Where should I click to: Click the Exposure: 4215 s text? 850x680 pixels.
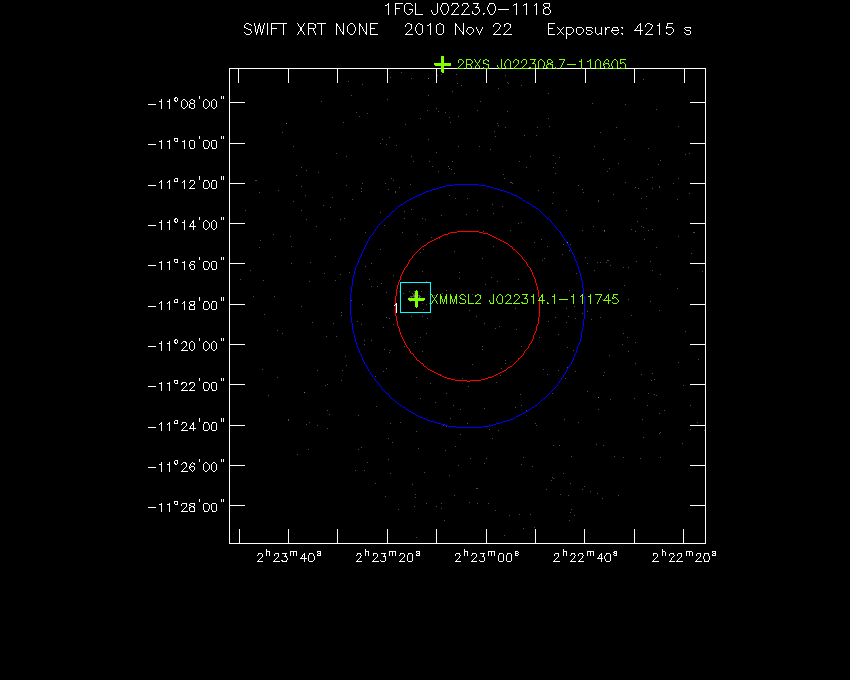pos(619,29)
